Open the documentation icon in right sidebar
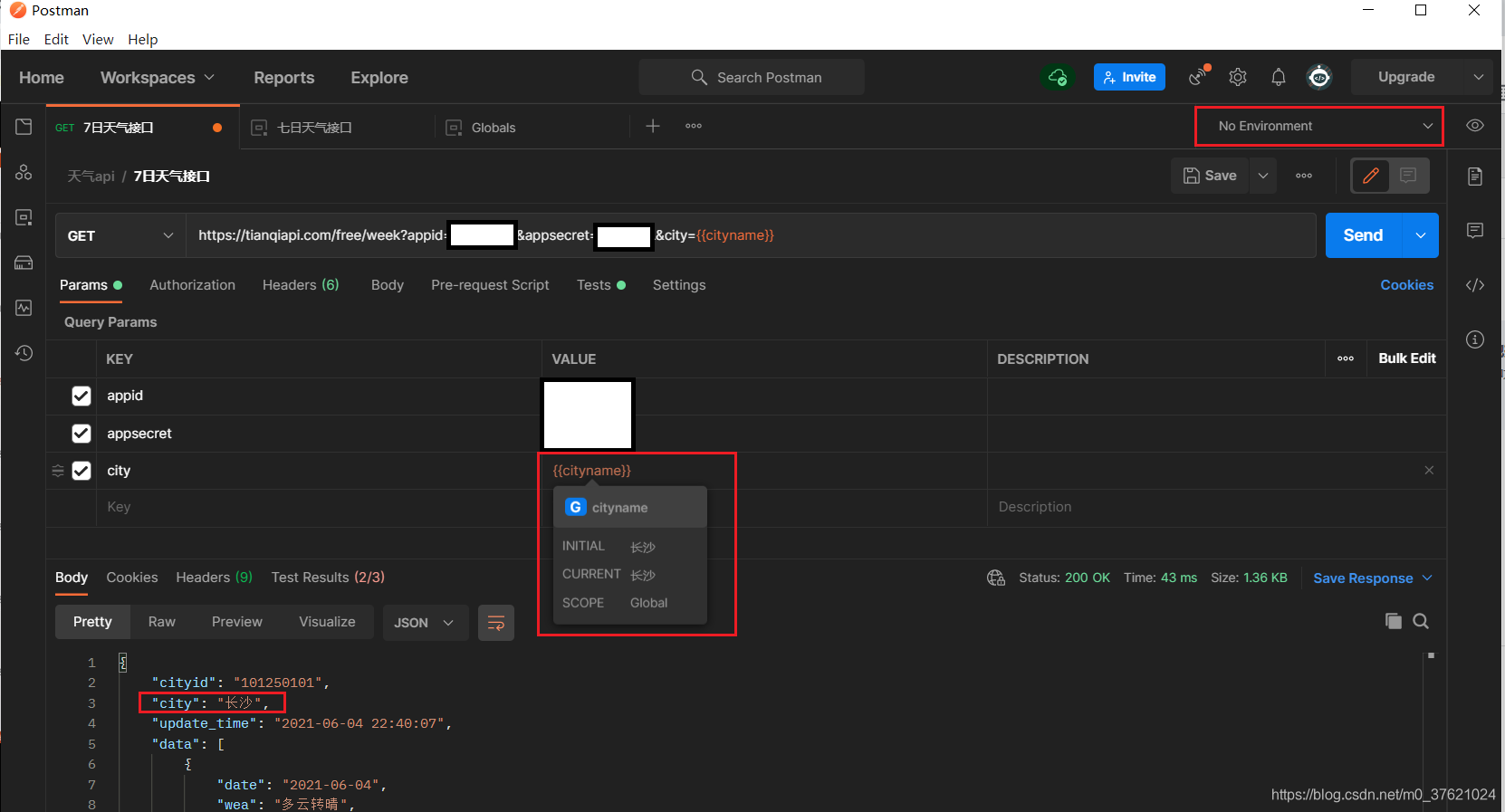This screenshot has height=812, width=1505. click(1475, 177)
